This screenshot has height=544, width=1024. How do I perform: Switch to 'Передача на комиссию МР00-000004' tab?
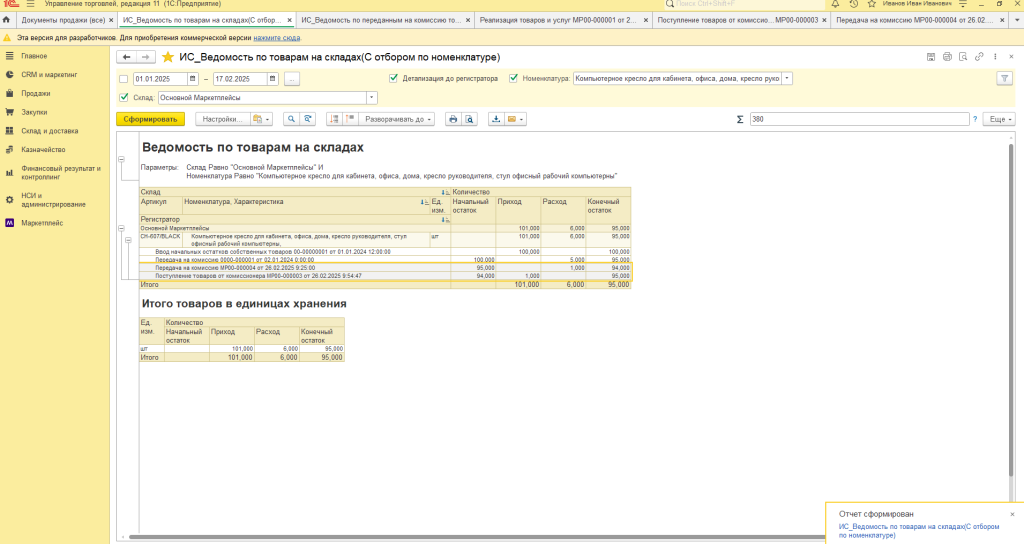click(x=914, y=20)
